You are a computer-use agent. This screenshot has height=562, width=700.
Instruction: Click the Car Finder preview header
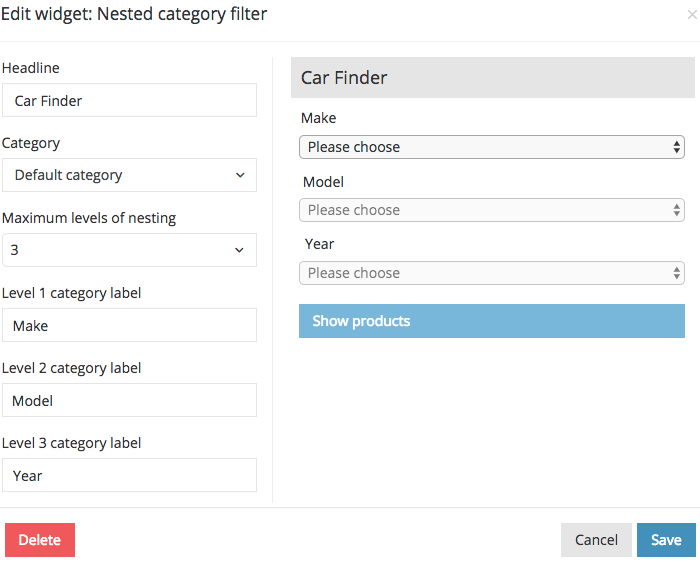pos(492,78)
